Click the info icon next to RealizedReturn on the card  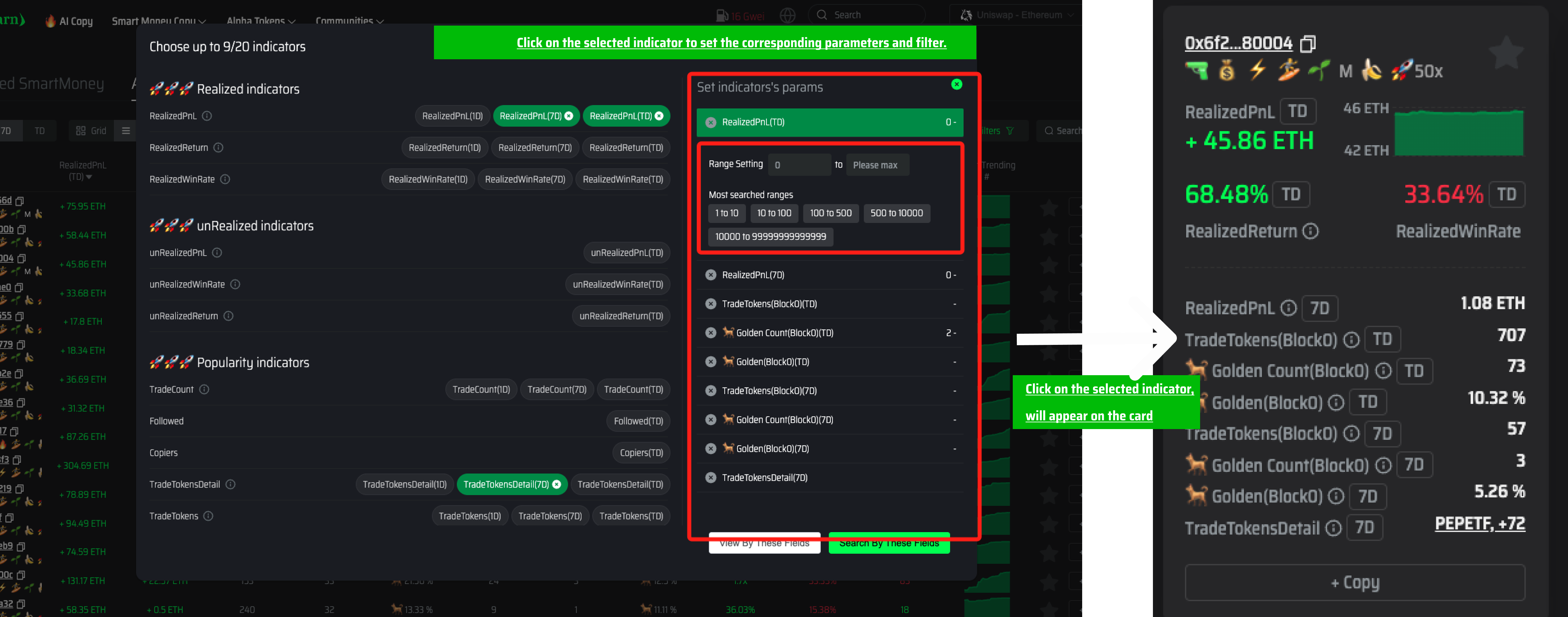coord(1311,231)
